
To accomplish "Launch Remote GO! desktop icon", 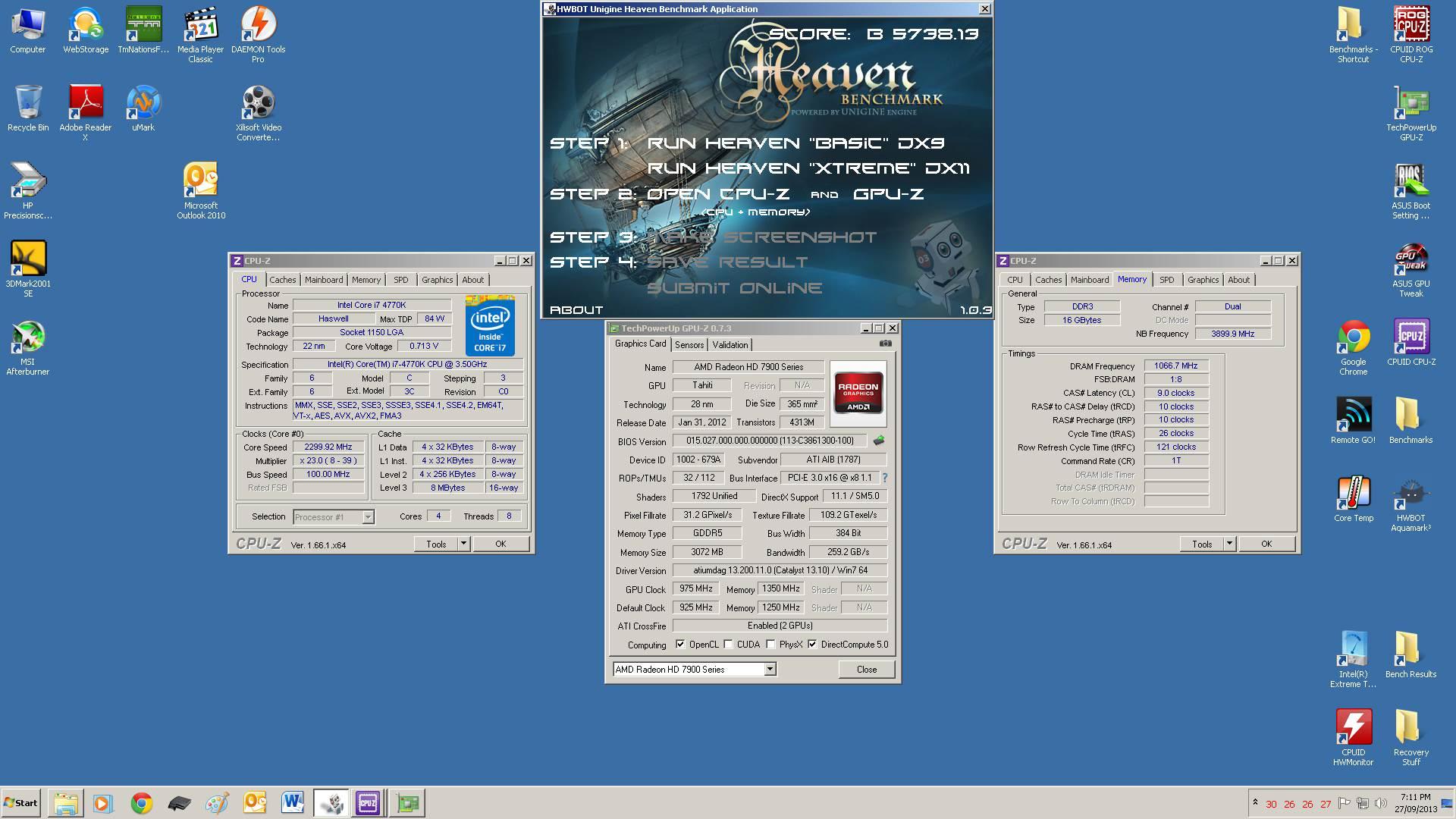I will pos(1353,421).
